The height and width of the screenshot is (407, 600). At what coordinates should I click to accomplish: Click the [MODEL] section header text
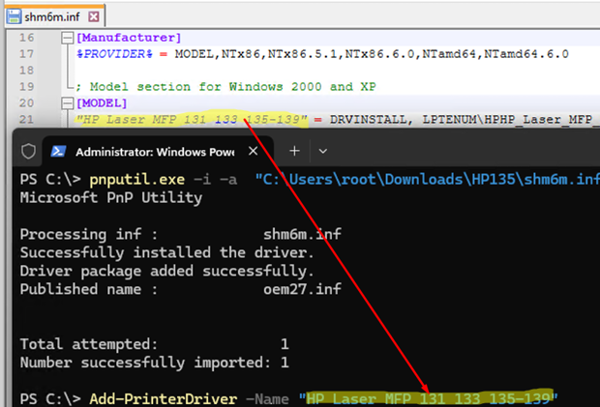(101, 103)
